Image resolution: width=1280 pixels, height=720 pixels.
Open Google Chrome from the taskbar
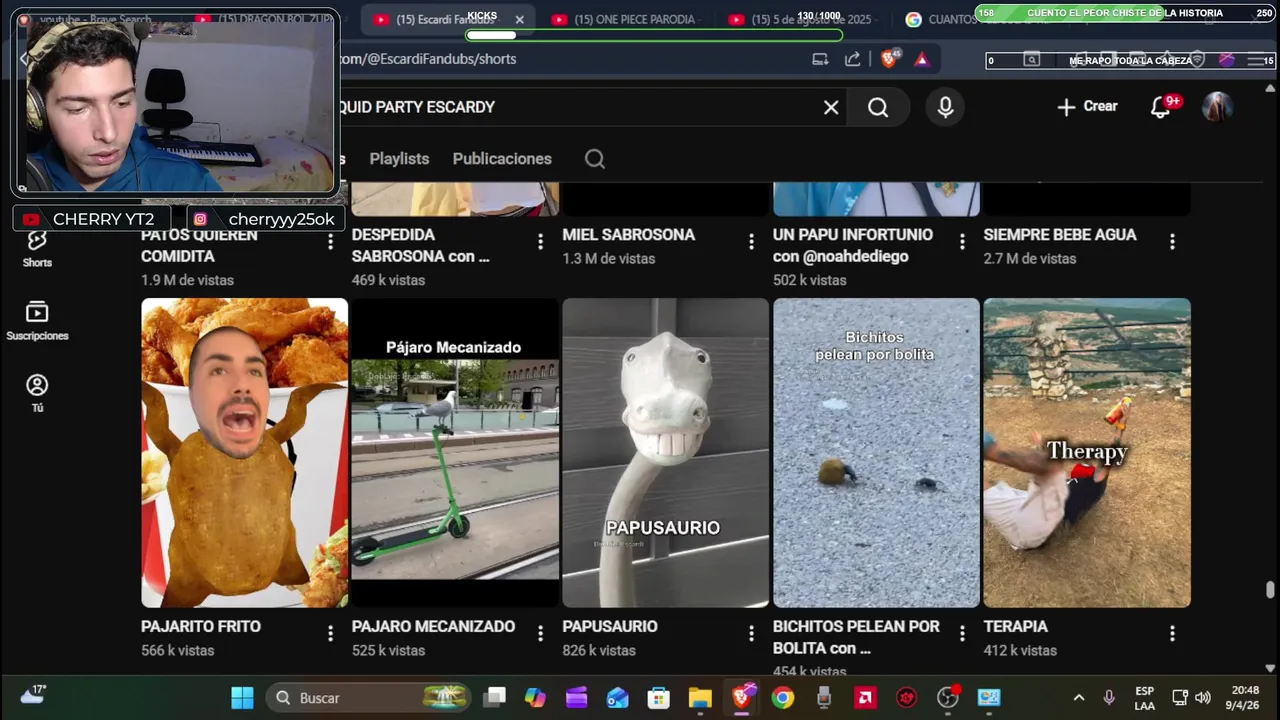(x=783, y=697)
